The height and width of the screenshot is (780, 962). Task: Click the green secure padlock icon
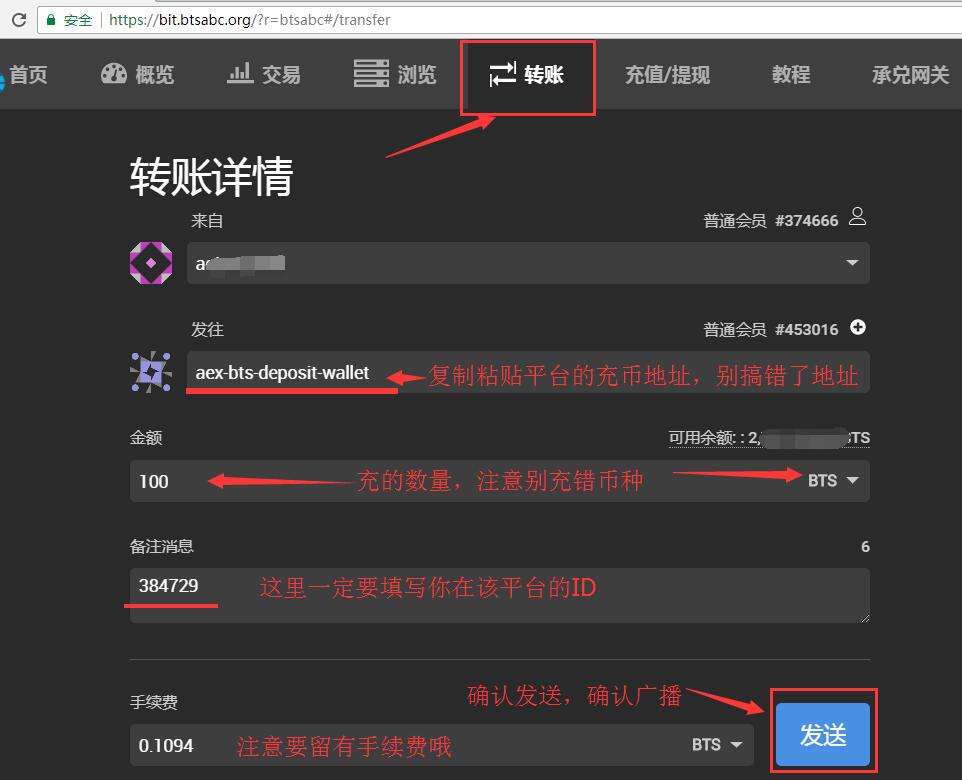pyautogui.click(x=51, y=19)
